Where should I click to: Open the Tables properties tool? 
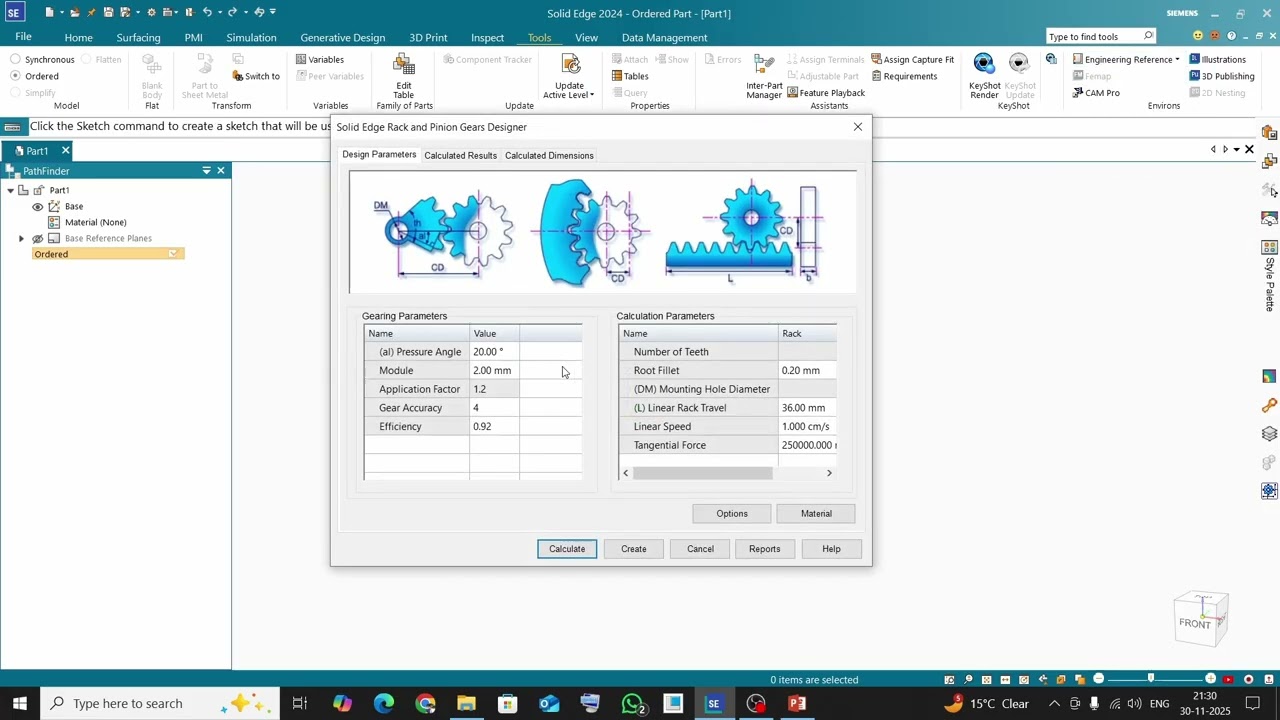[x=630, y=76]
